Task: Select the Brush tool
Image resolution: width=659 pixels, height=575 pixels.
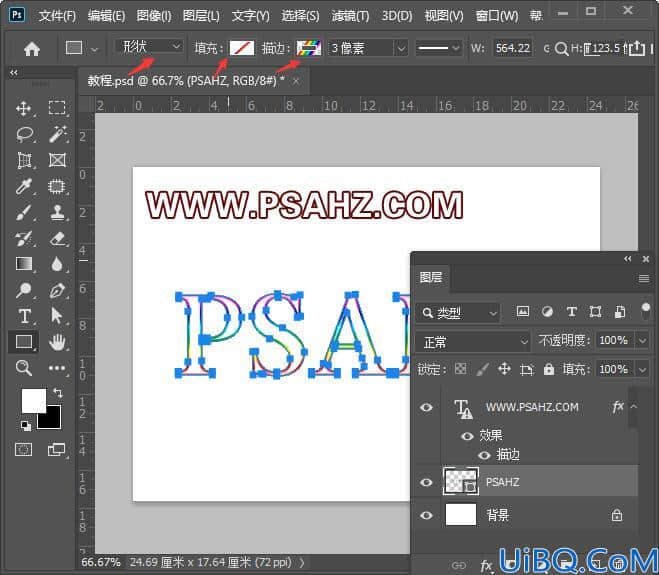Action: [24, 212]
